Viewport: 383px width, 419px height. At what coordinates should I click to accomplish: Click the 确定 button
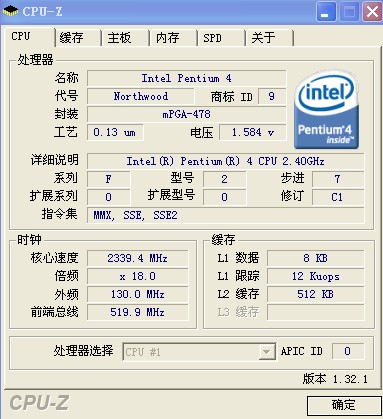[x=344, y=405]
